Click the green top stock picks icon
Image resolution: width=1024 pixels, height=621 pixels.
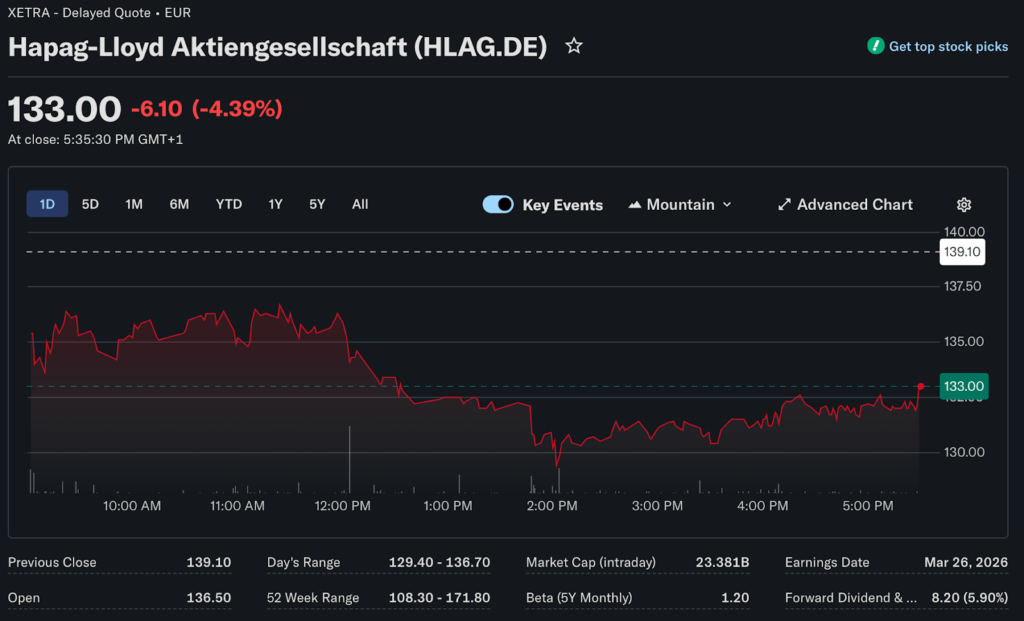tap(876, 46)
